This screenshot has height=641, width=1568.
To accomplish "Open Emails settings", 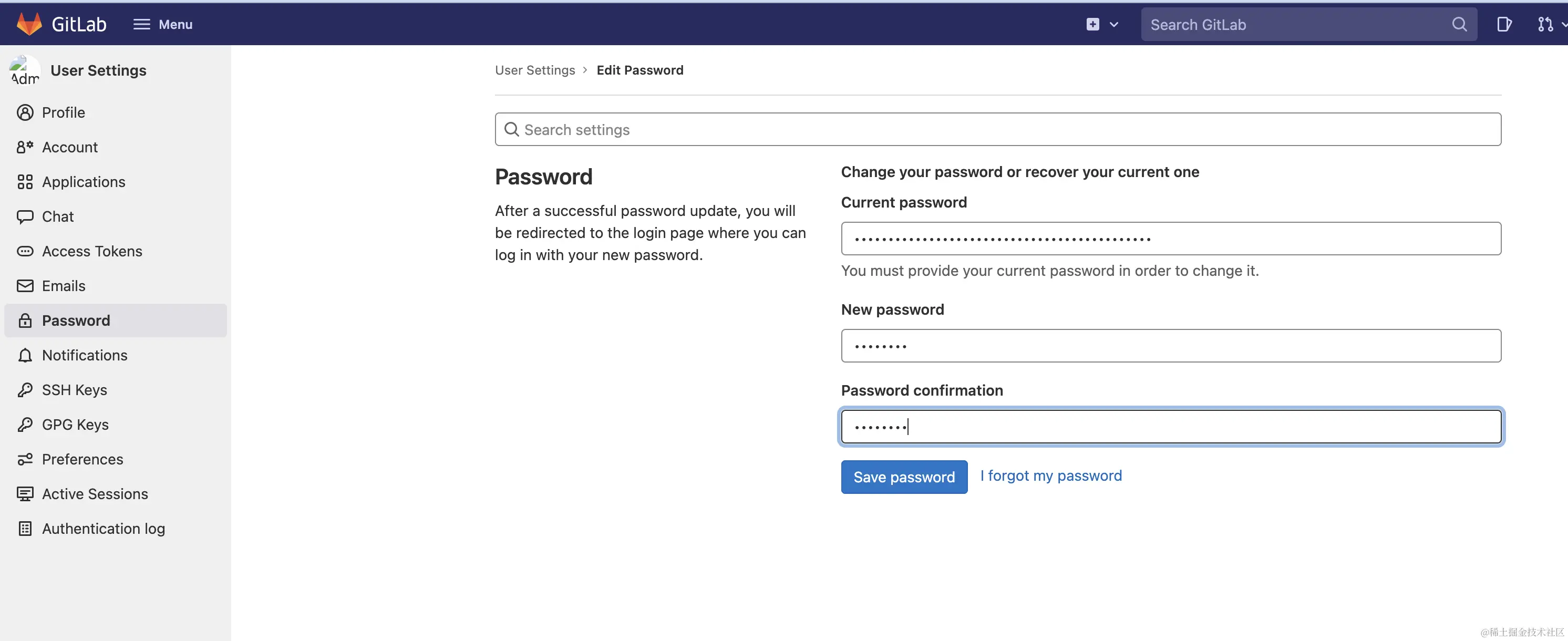I will pyautogui.click(x=63, y=286).
